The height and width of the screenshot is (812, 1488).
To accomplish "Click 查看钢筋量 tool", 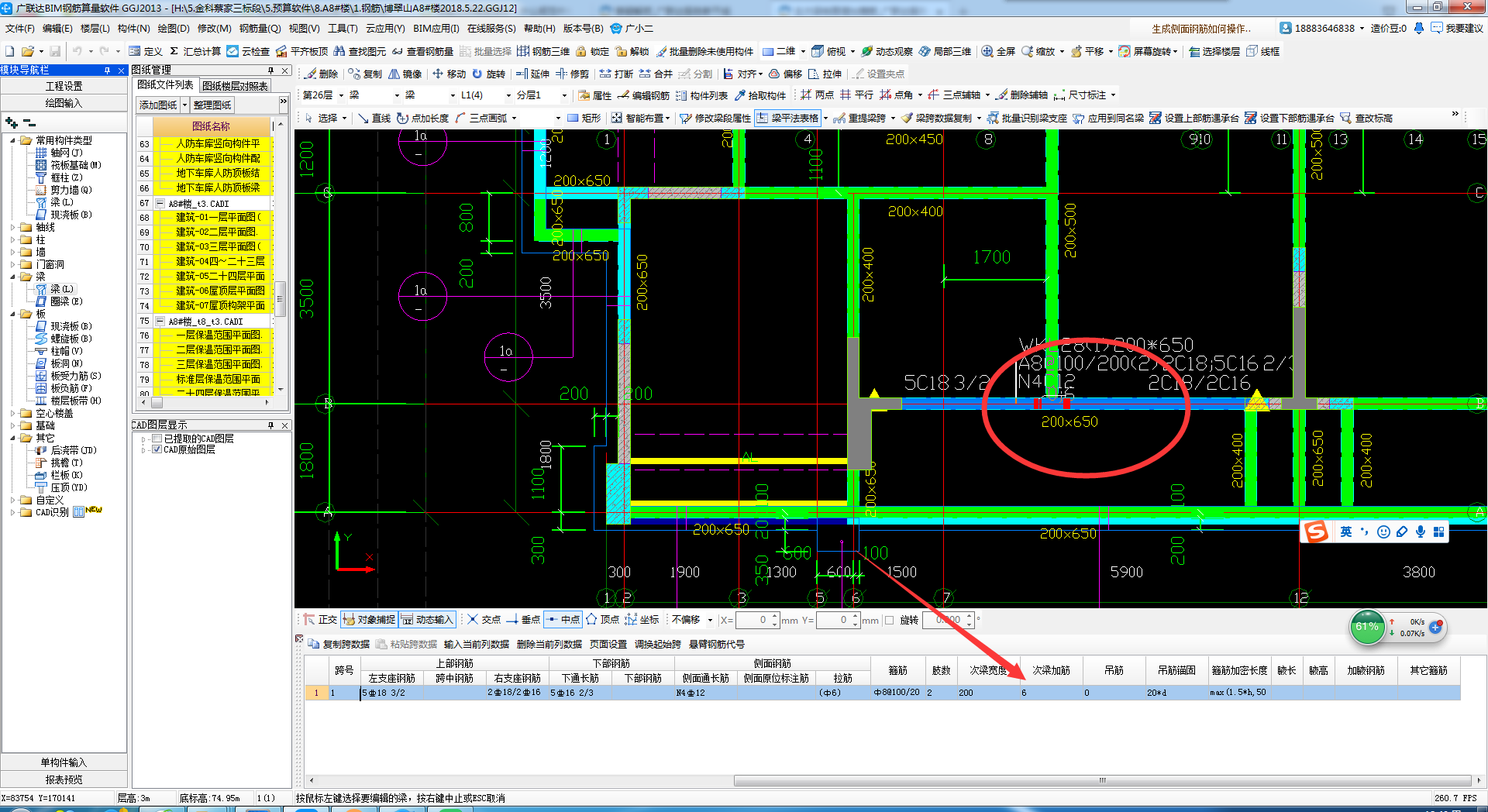I will pos(422,51).
